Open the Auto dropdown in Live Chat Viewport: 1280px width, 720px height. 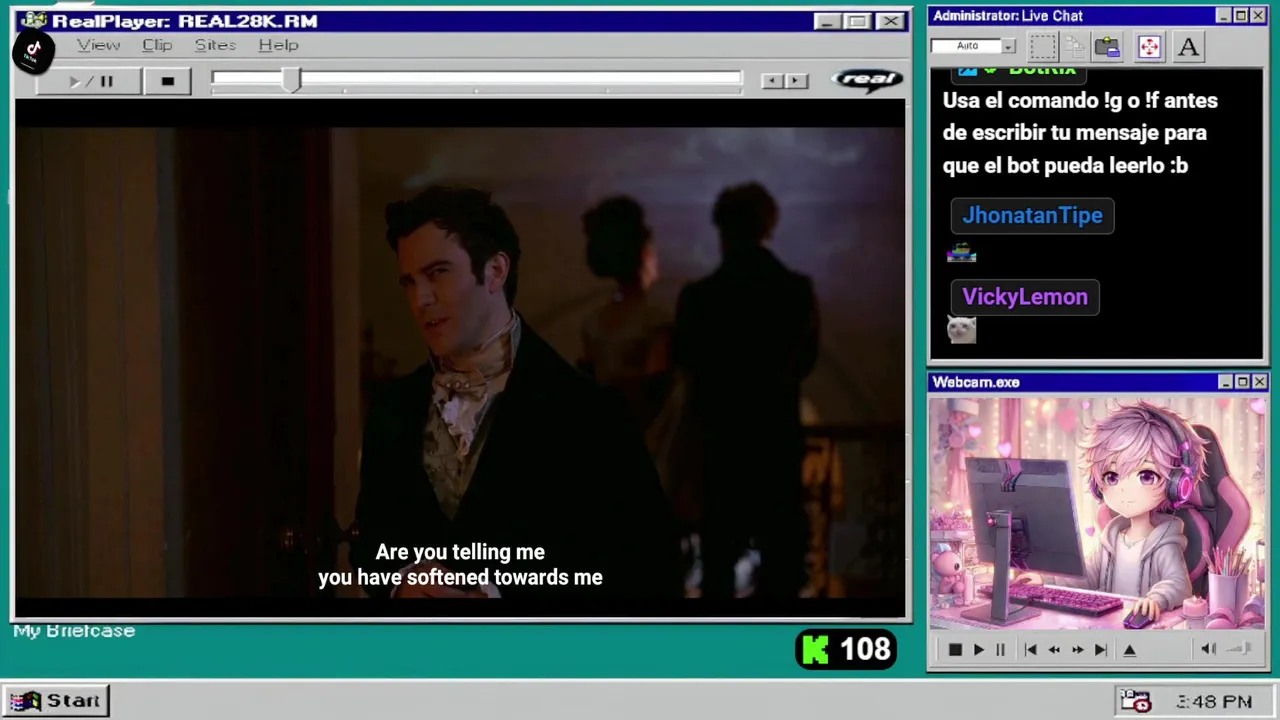[x=1008, y=46]
